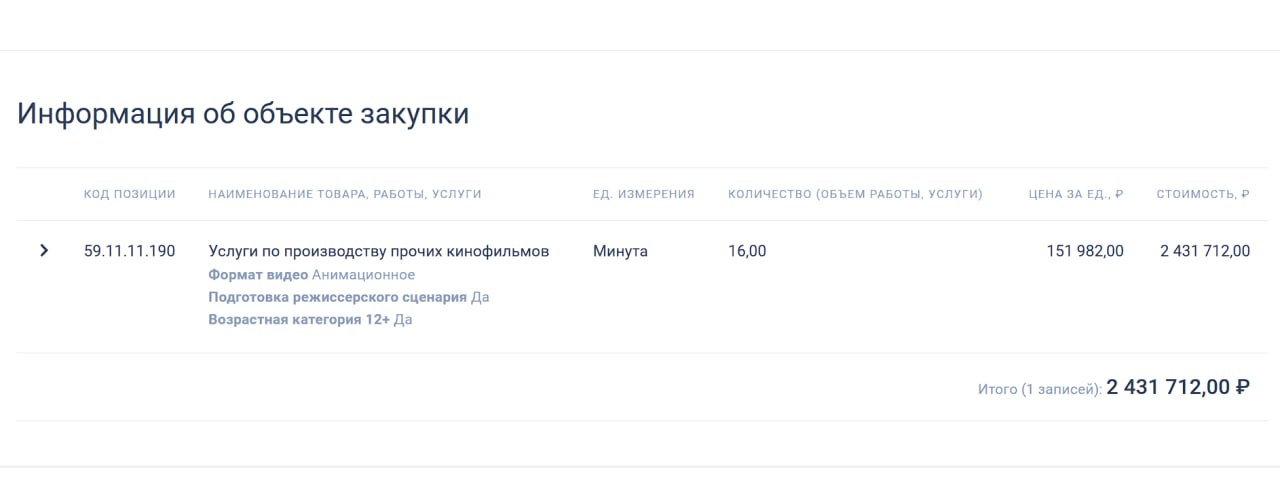Click the 'Стоимость, ₽' column header
The image size is (1280, 489).
[1203, 194]
